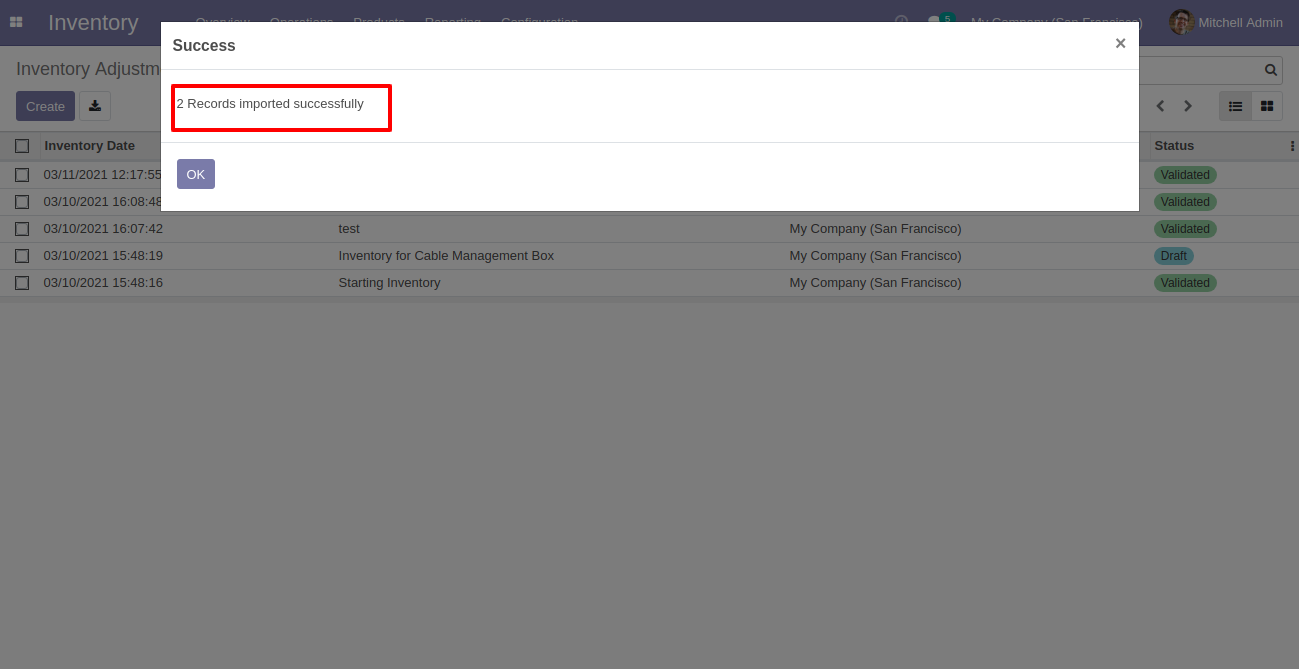
Task: Open the Reporting menu
Action: point(453,21)
